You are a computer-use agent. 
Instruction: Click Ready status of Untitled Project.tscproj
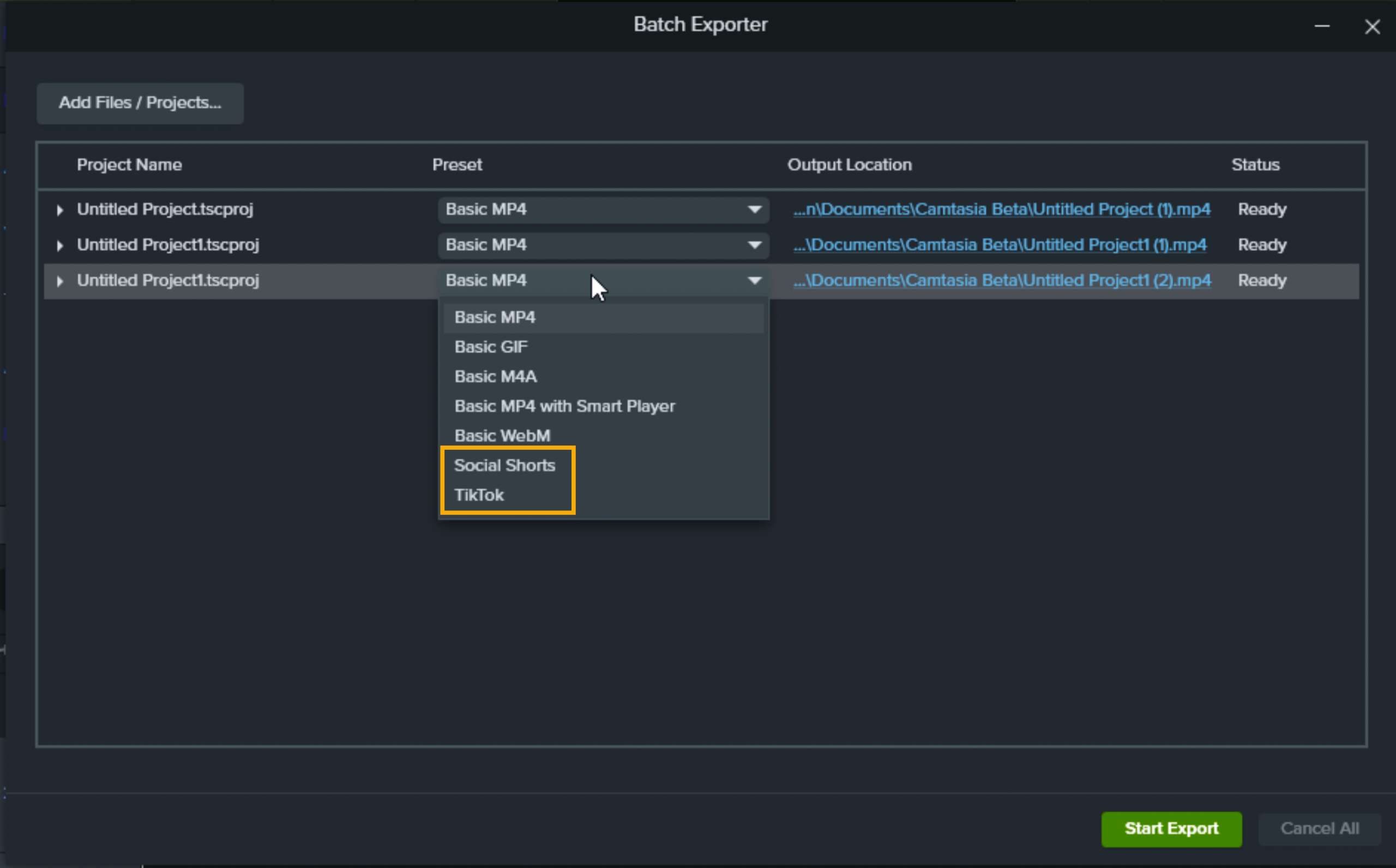click(x=1262, y=209)
